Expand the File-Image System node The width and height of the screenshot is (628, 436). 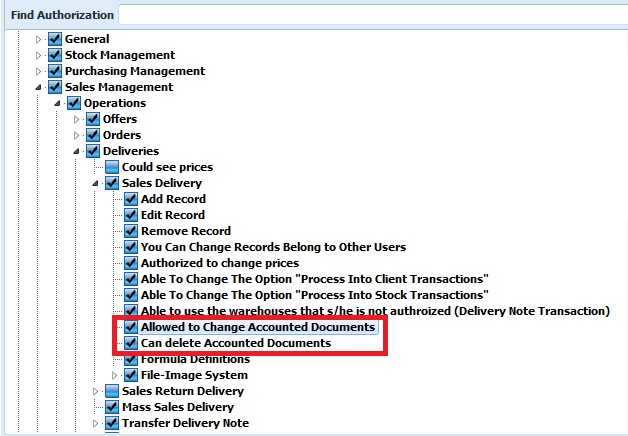(114, 376)
